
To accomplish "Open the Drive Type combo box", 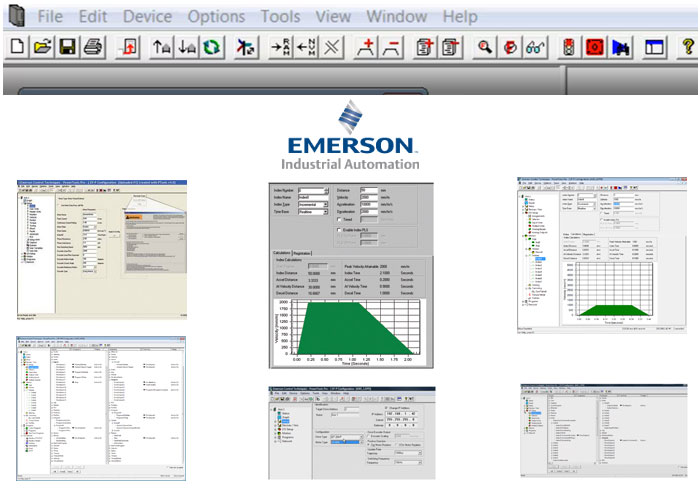I will tap(346, 437).
